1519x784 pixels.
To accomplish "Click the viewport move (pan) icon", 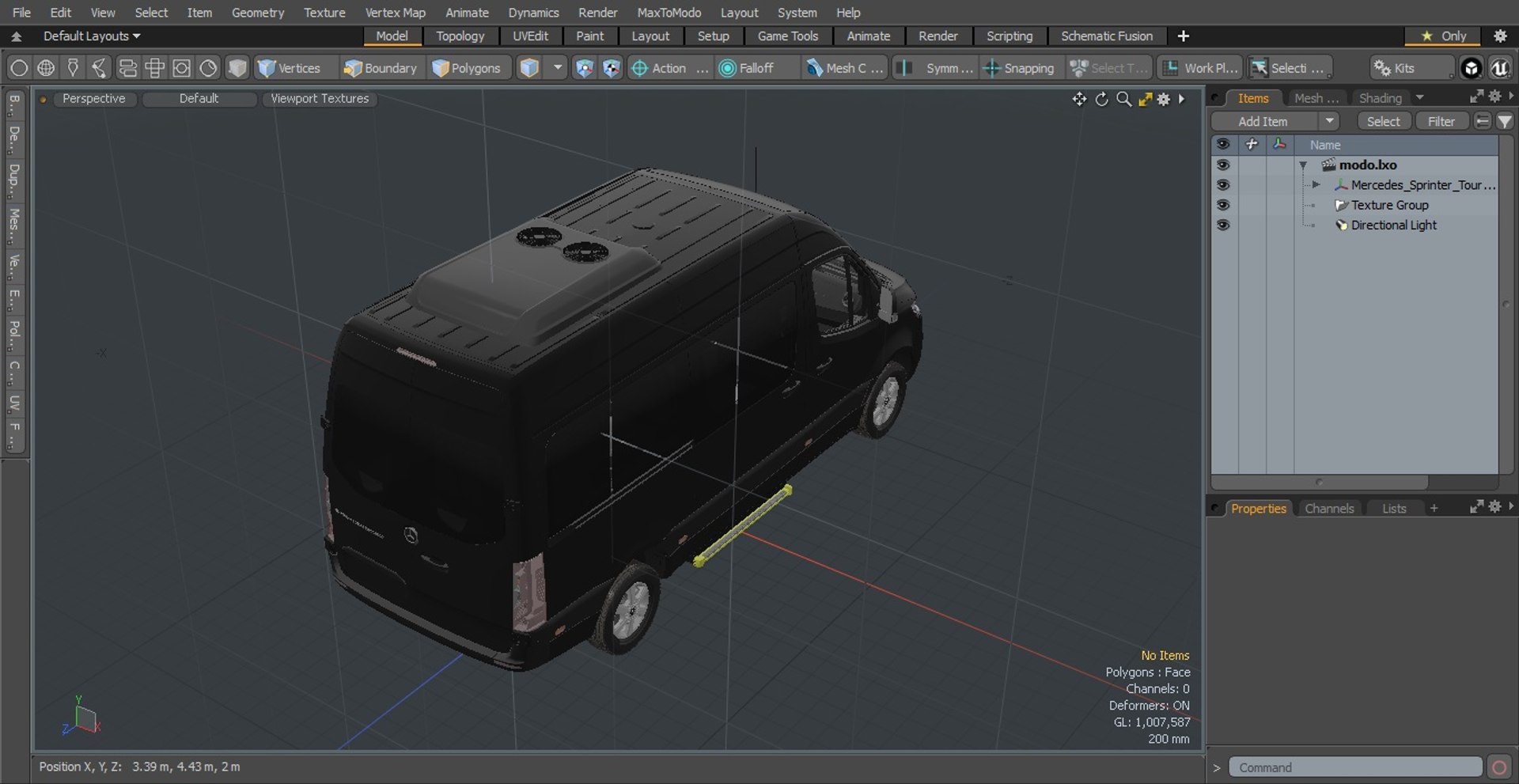I will point(1079,99).
